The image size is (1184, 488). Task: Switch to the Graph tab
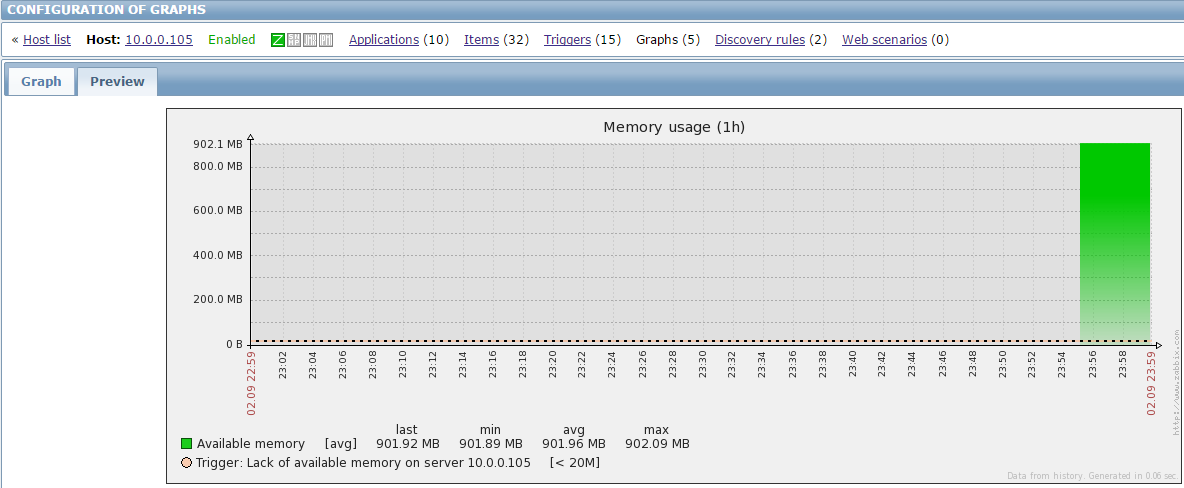tap(42, 82)
